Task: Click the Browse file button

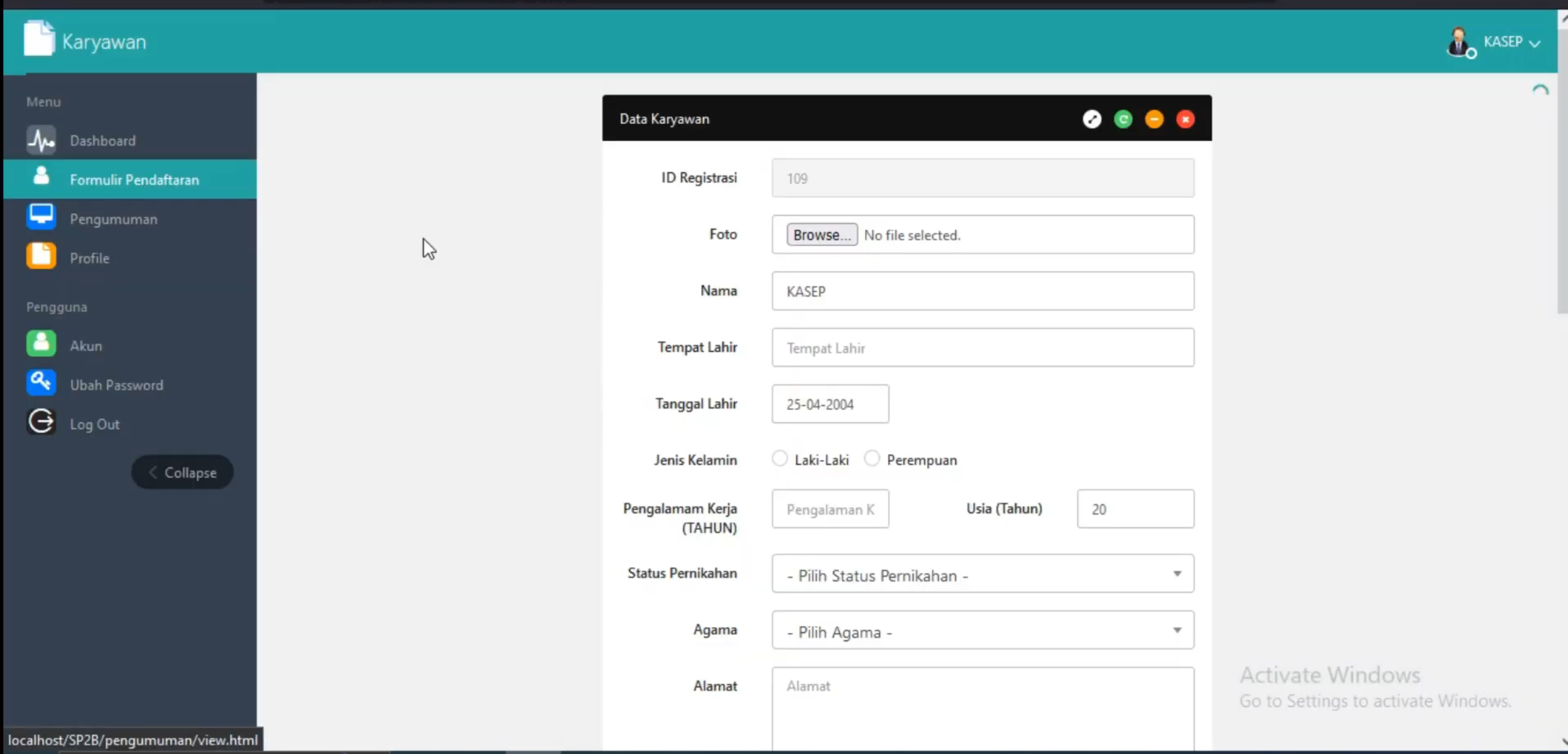Action: (x=822, y=235)
